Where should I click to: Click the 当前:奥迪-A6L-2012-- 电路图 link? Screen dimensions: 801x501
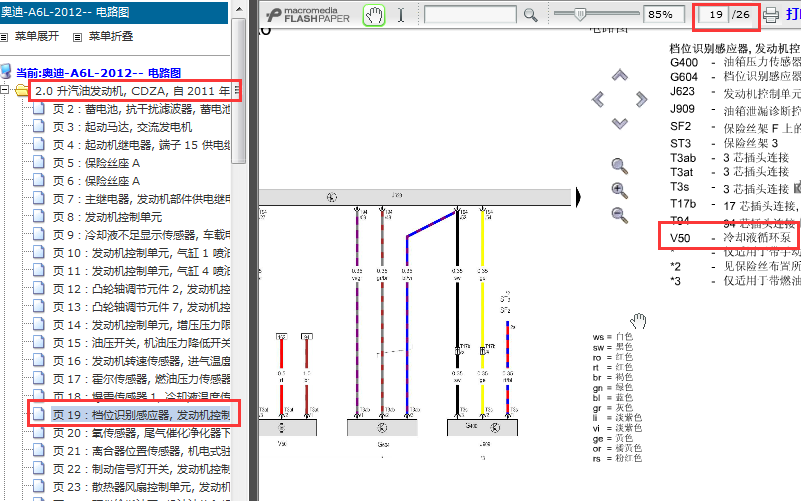click(x=98, y=73)
